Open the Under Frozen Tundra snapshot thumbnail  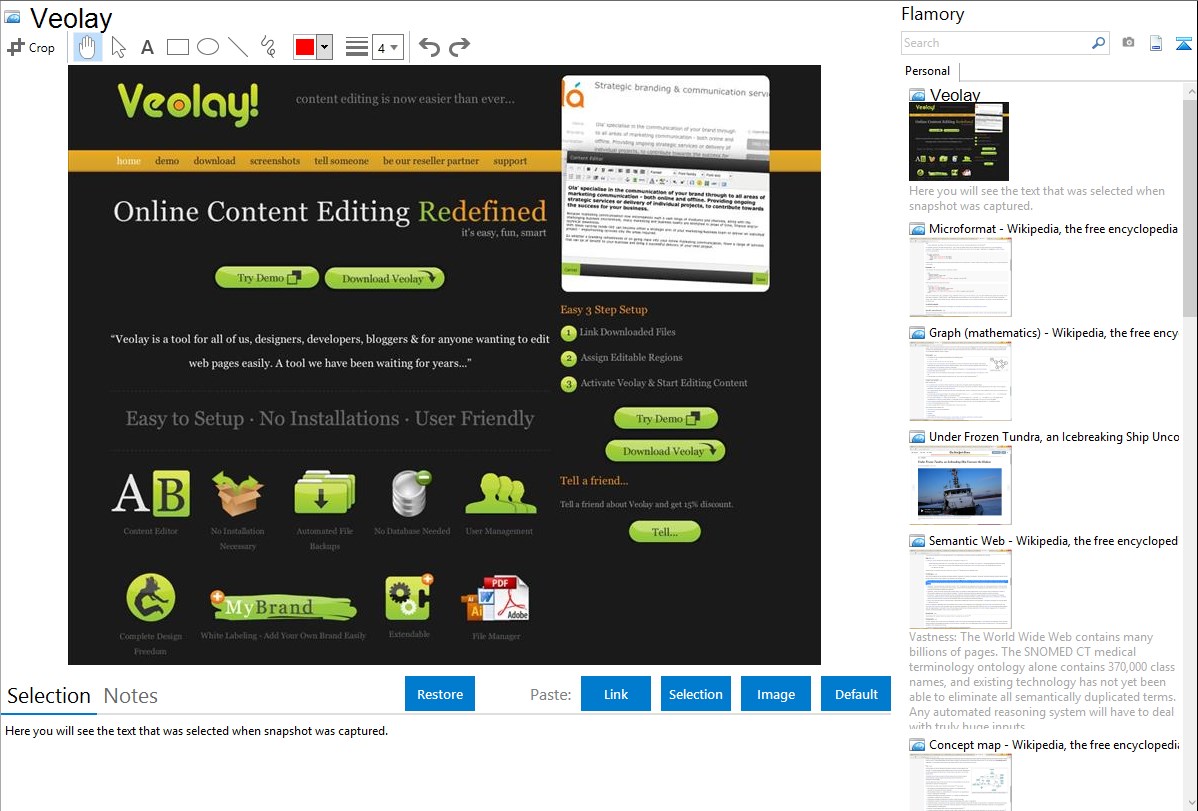[x=960, y=485]
